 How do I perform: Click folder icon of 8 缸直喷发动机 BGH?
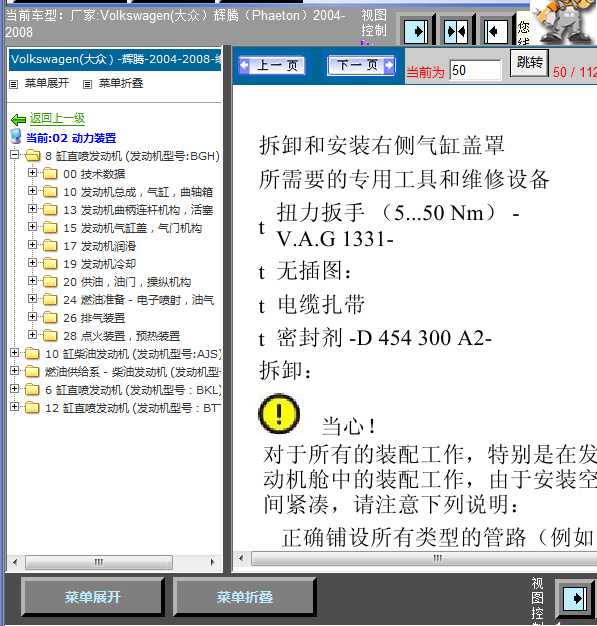[32, 156]
